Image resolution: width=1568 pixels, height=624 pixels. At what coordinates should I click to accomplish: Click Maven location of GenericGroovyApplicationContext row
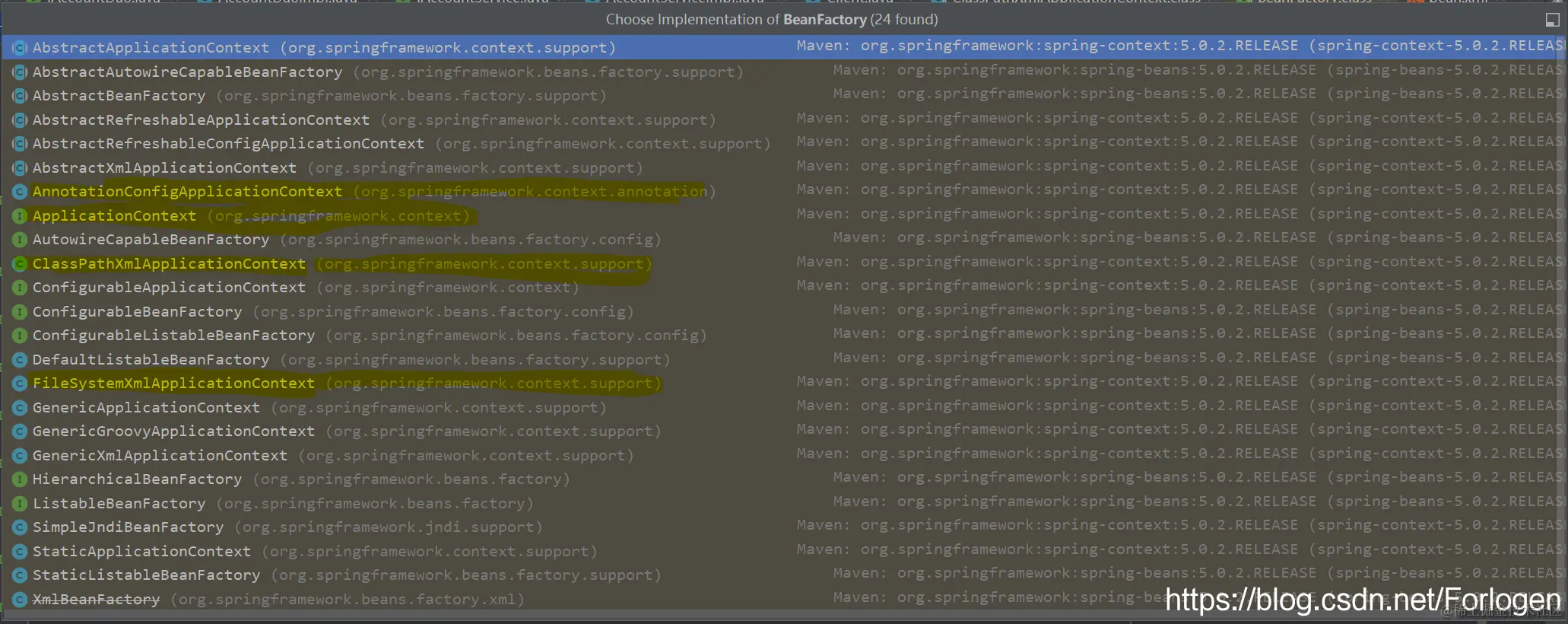pos(1180,430)
